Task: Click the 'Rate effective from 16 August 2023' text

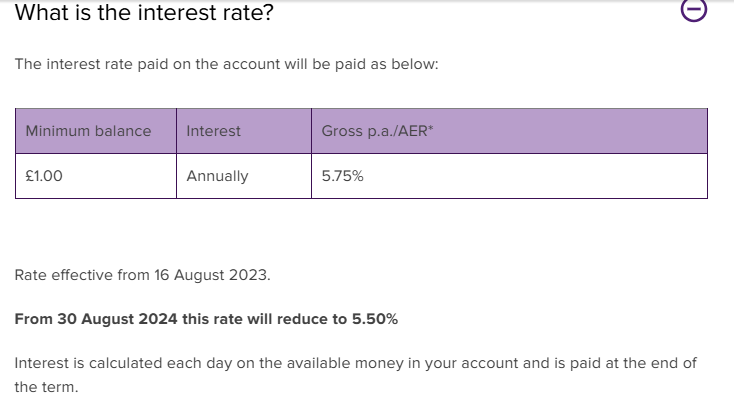Action: click(x=142, y=275)
